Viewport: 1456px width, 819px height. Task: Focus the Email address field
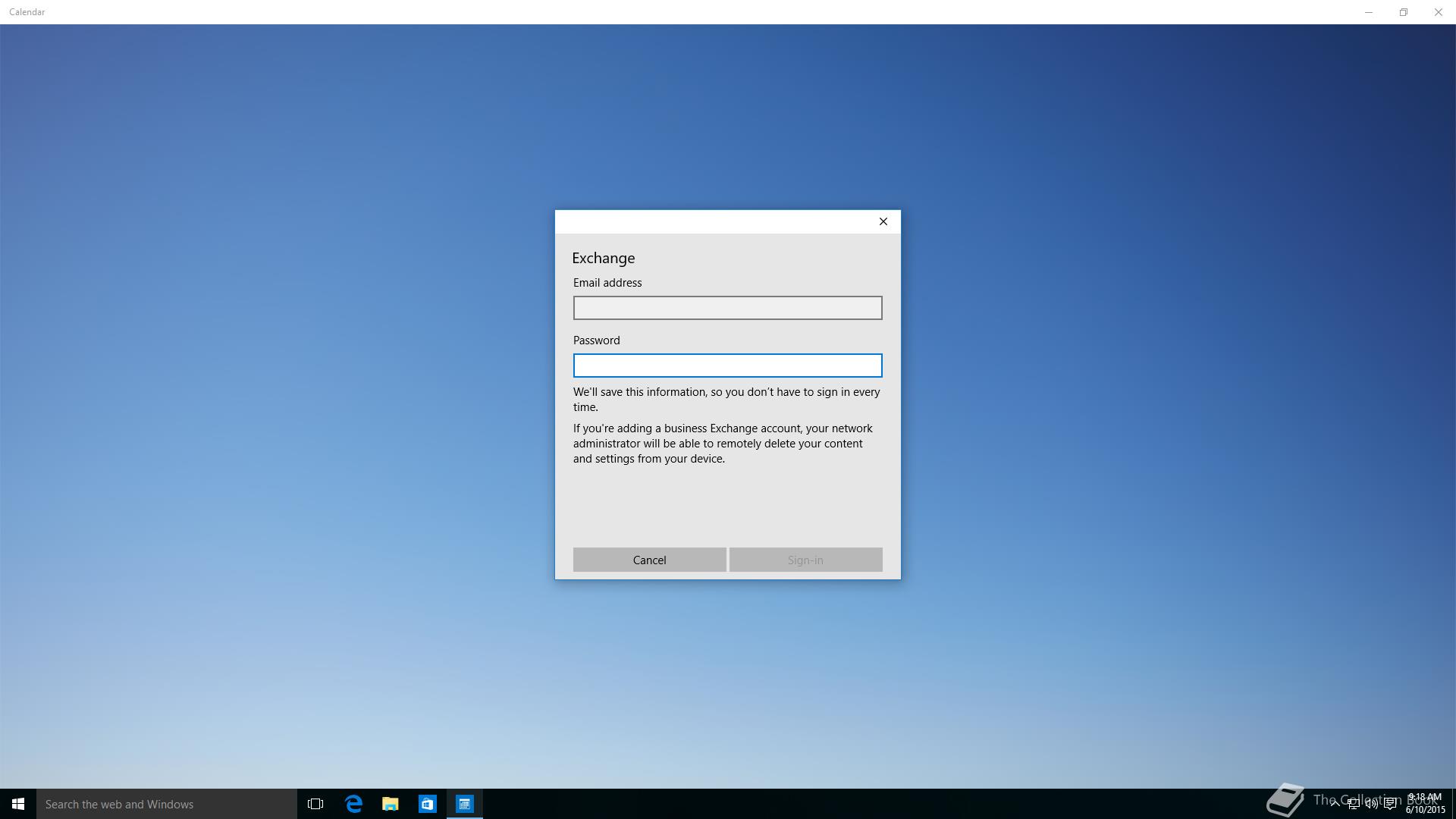(x=727, y=308)
